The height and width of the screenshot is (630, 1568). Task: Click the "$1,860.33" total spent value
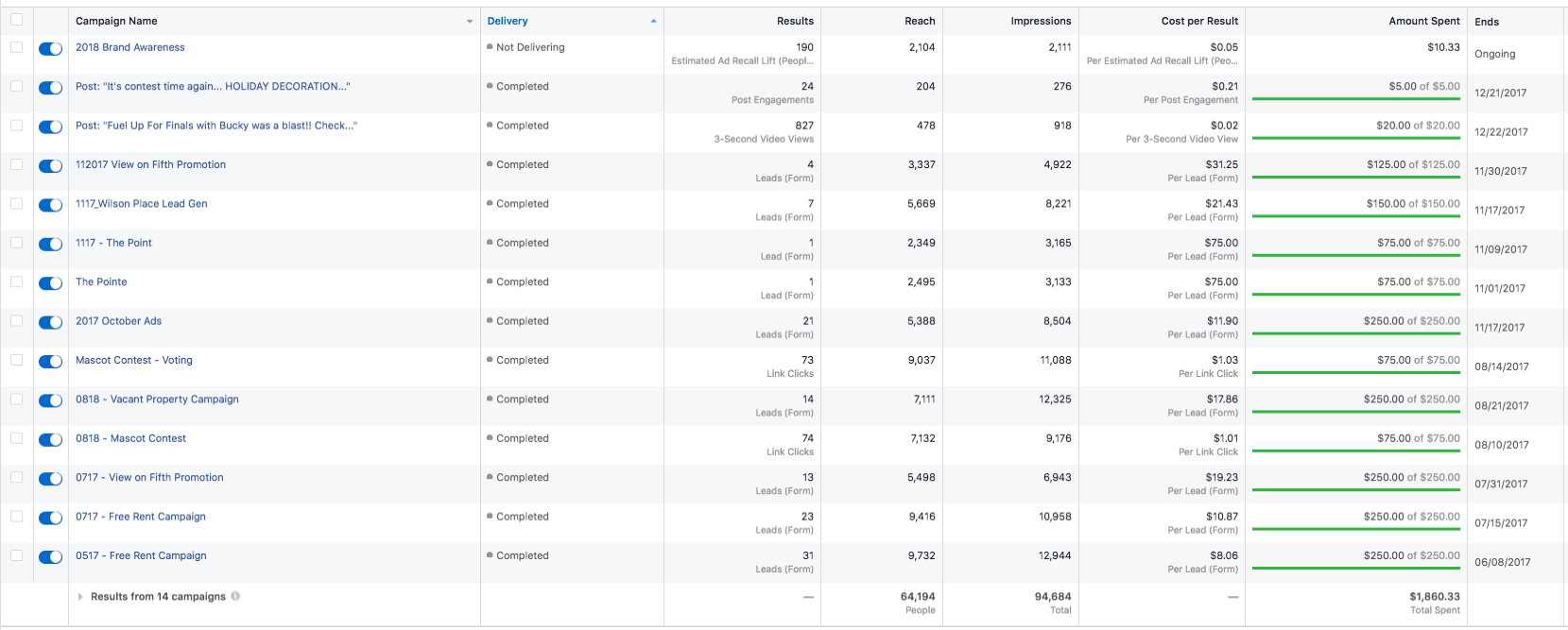point(1435,597)
